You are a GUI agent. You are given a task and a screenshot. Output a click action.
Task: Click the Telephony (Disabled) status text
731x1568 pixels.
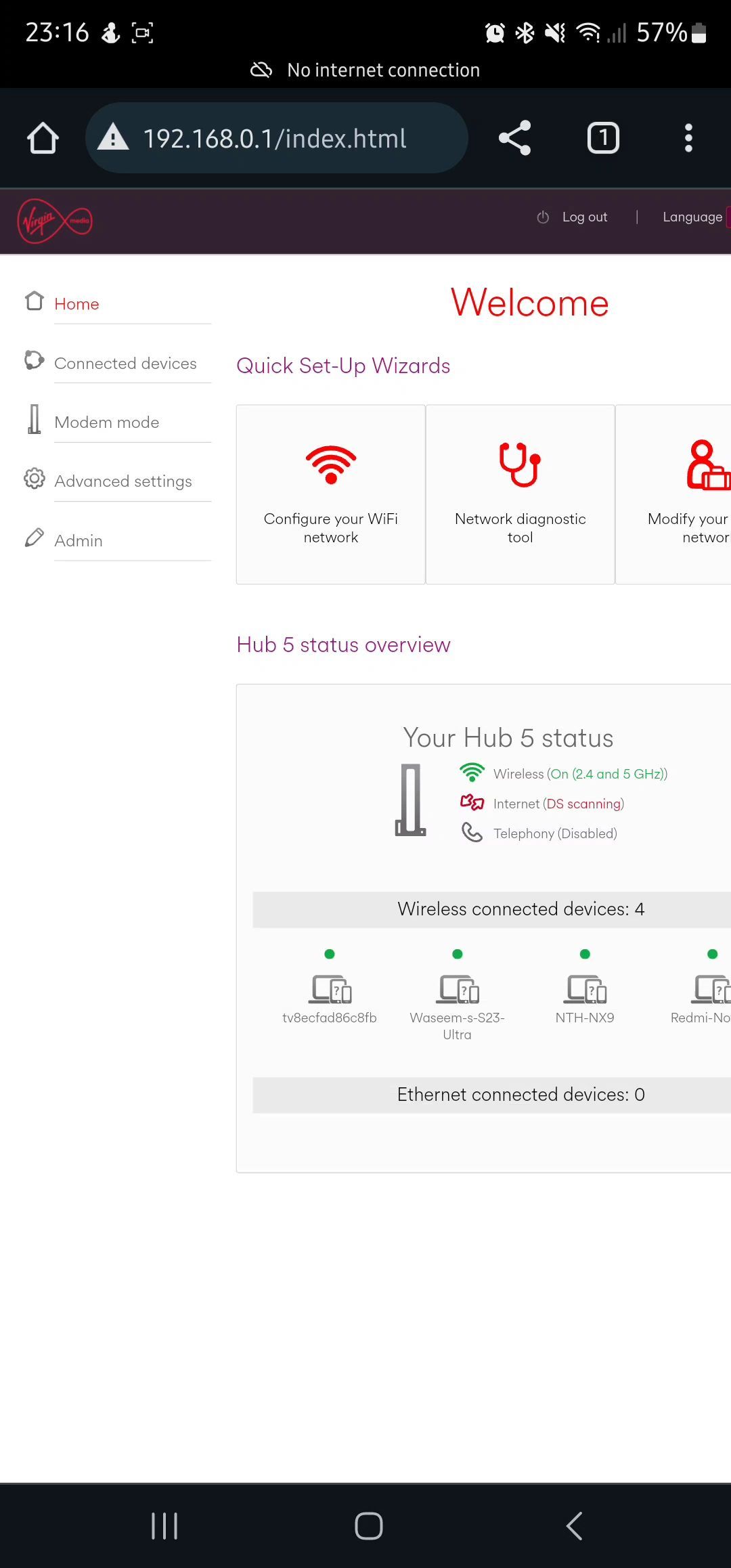[x=555, y=833]
